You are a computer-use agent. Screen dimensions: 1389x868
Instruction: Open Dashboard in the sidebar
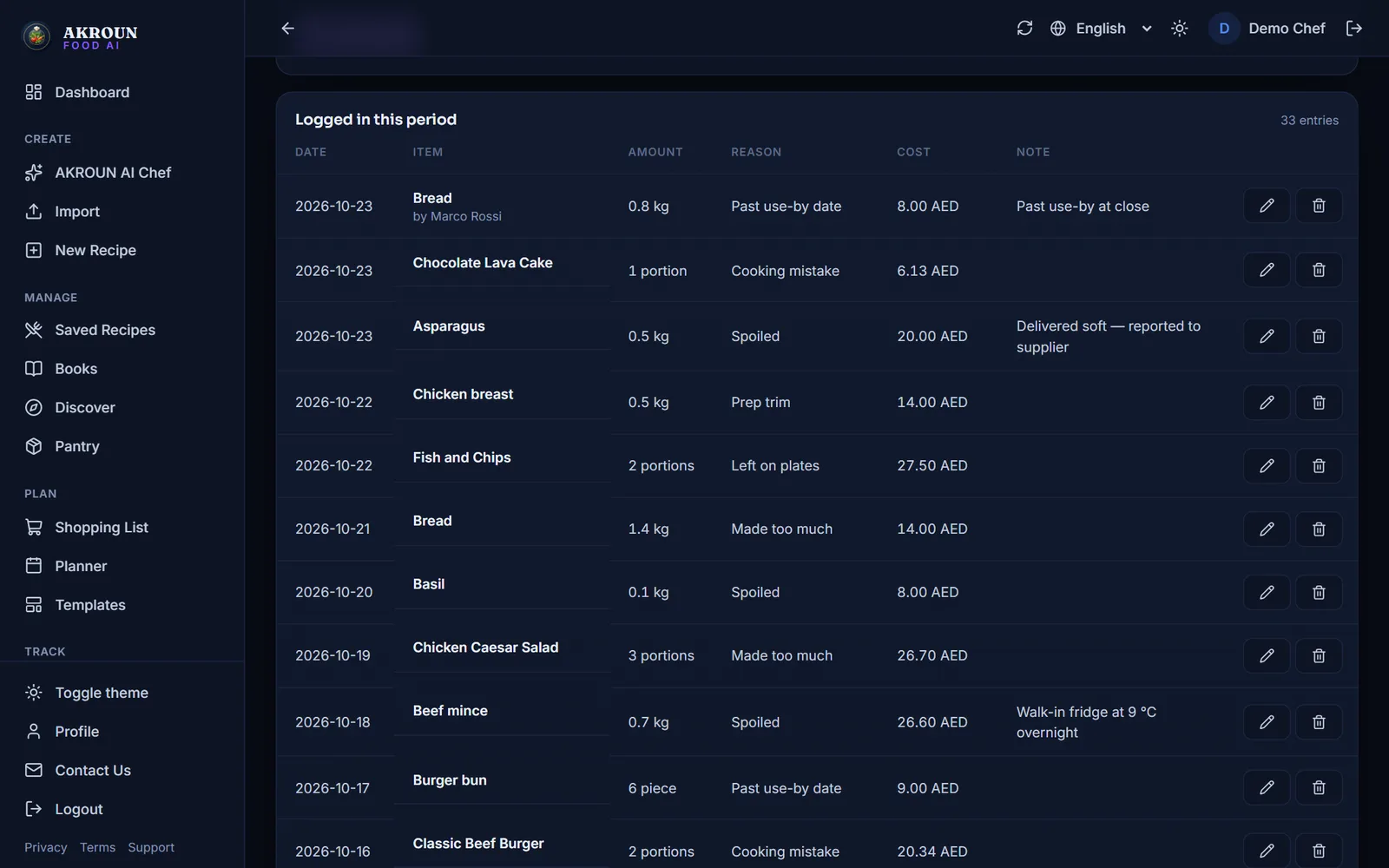122,92
